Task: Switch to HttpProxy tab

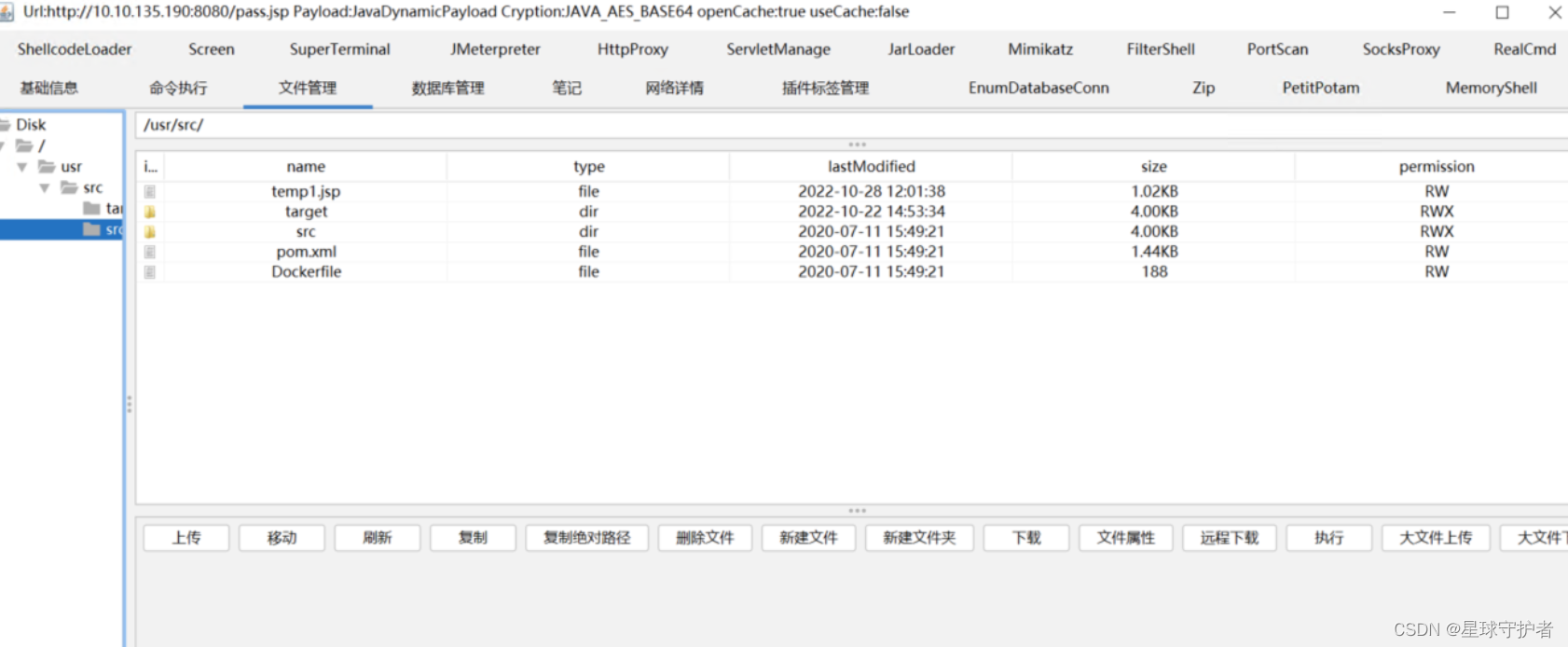Action: coord(633,49)
